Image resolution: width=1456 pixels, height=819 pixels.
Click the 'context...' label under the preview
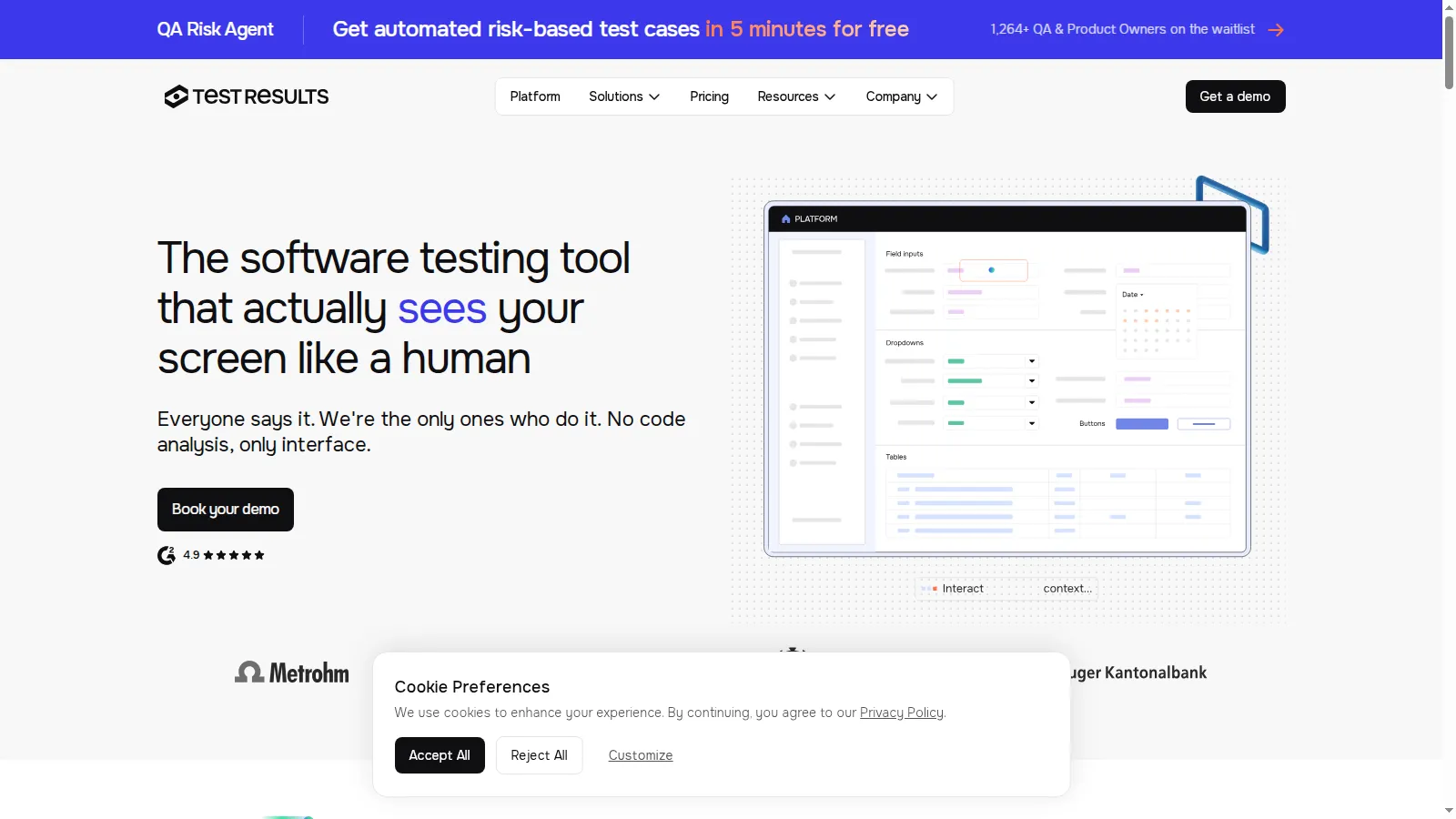1067,589
